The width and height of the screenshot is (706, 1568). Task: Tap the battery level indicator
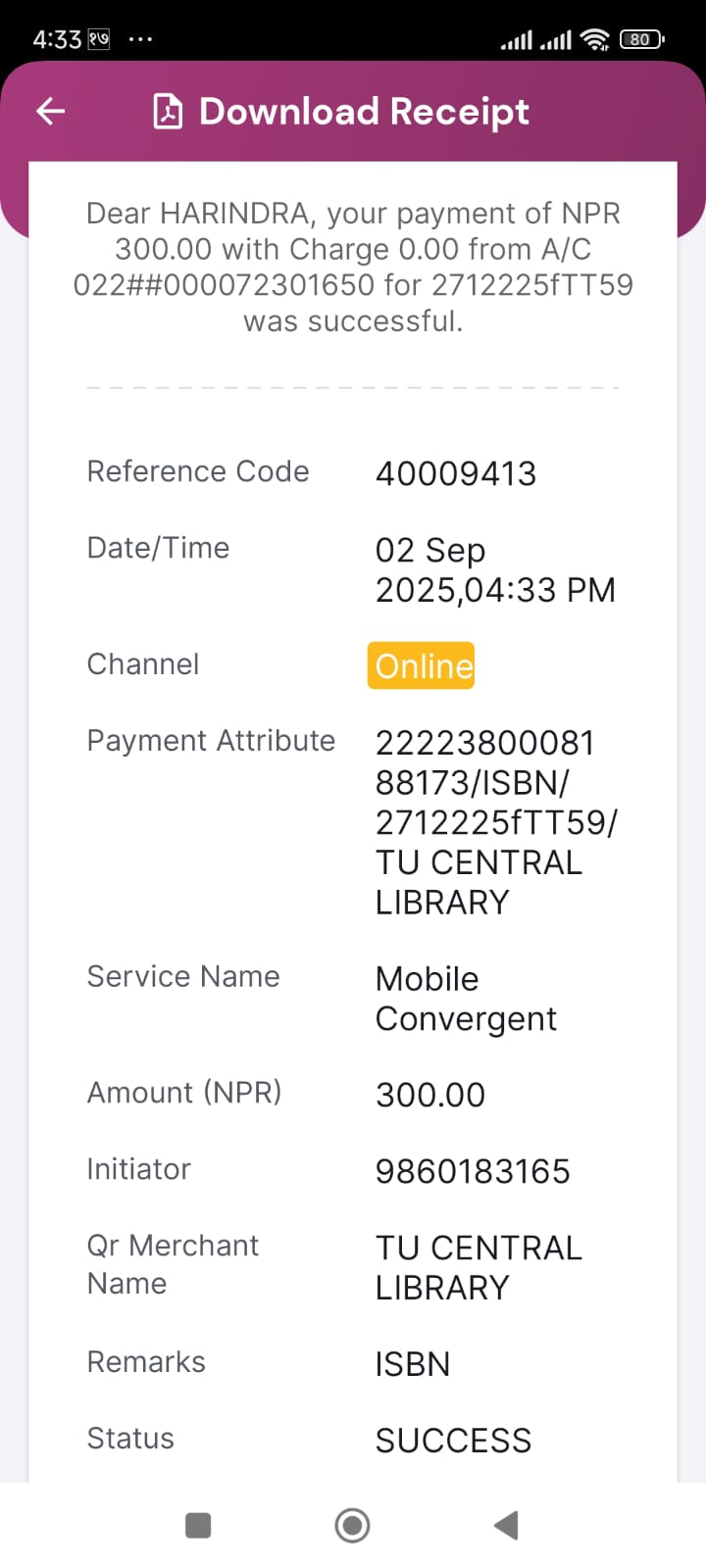[x=641, y=39]
